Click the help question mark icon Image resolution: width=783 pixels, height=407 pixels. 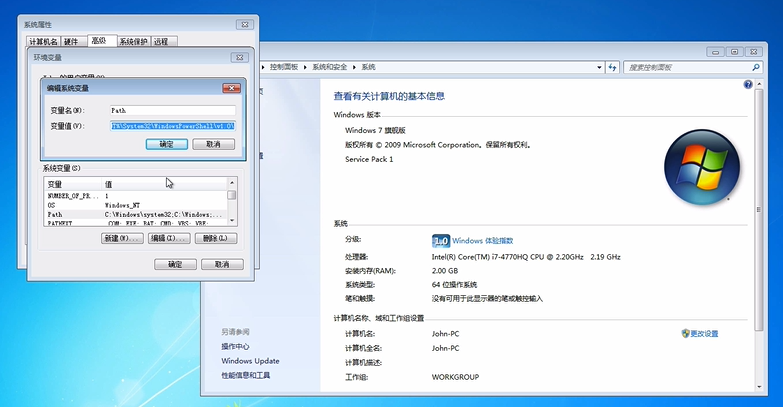pos(748,84)
